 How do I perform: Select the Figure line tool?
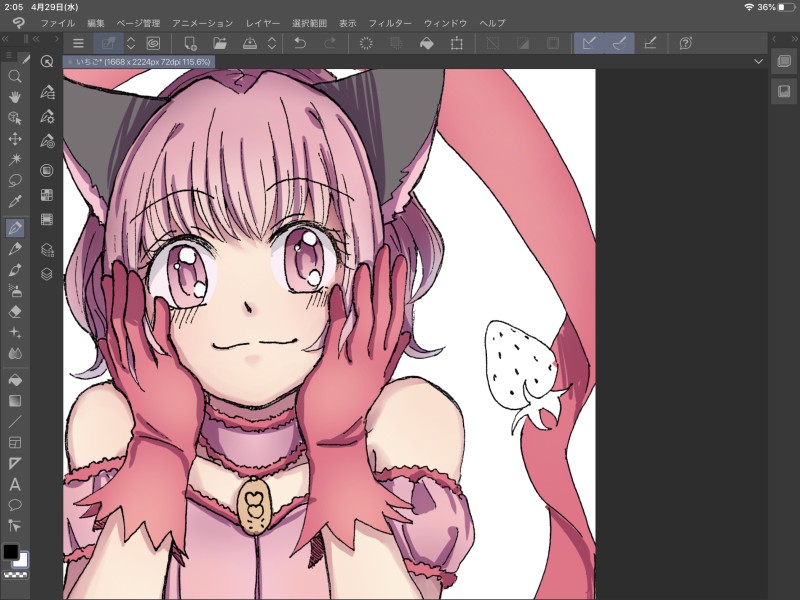pyautogui.click(x=15, y=422)
